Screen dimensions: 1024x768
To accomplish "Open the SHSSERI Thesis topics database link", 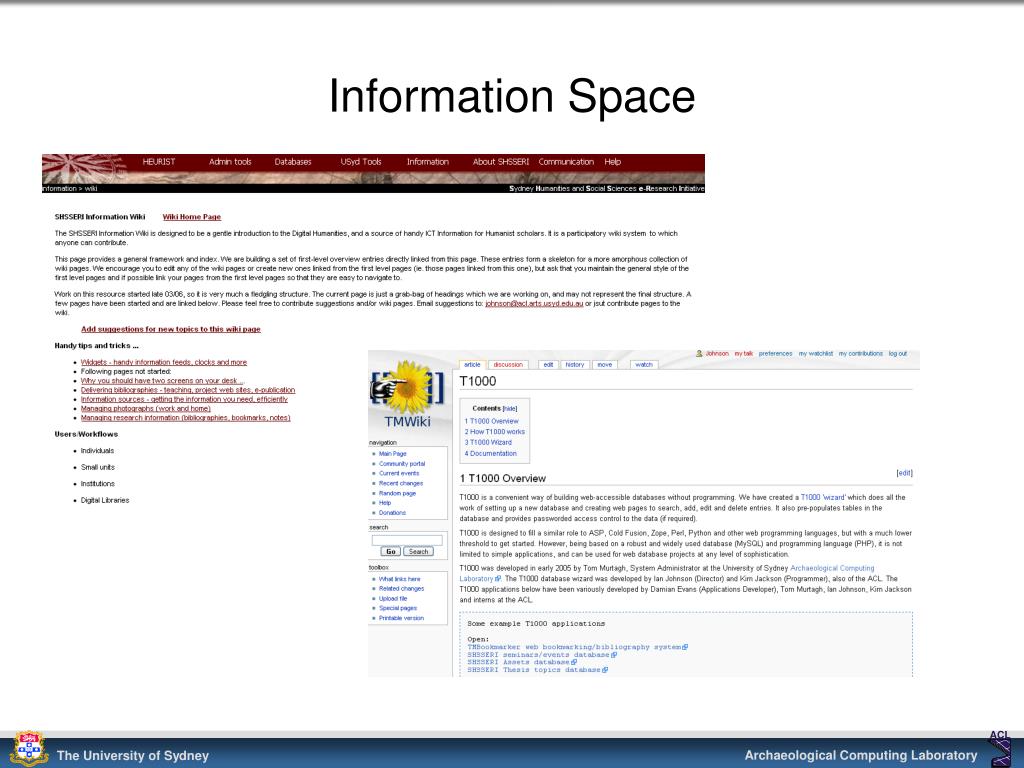I will tap(537, 670).
